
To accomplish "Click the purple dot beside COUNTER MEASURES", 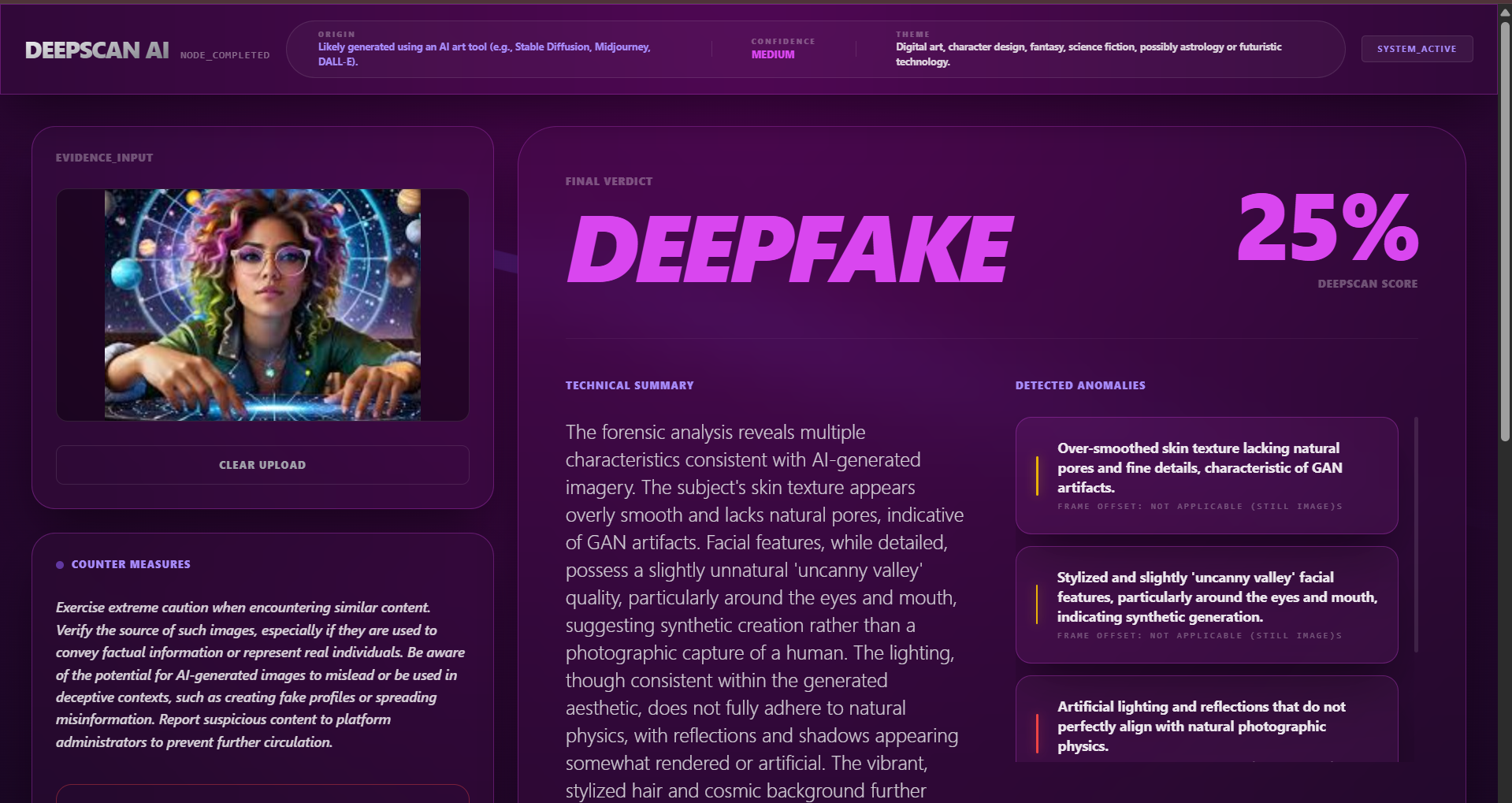I will (x=60, y=565).
